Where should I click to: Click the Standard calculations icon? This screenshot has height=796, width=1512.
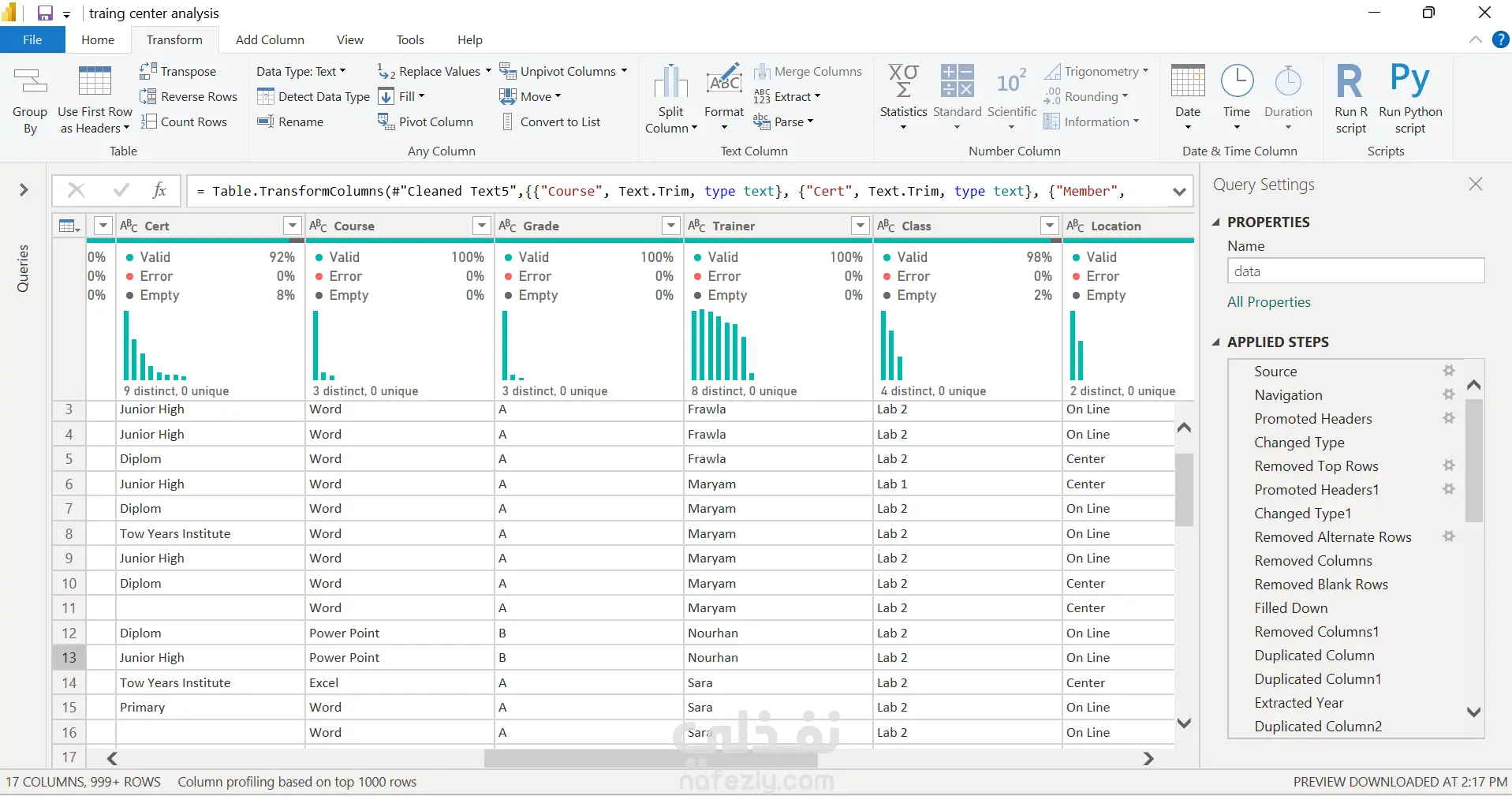click(x=958, y=81)
